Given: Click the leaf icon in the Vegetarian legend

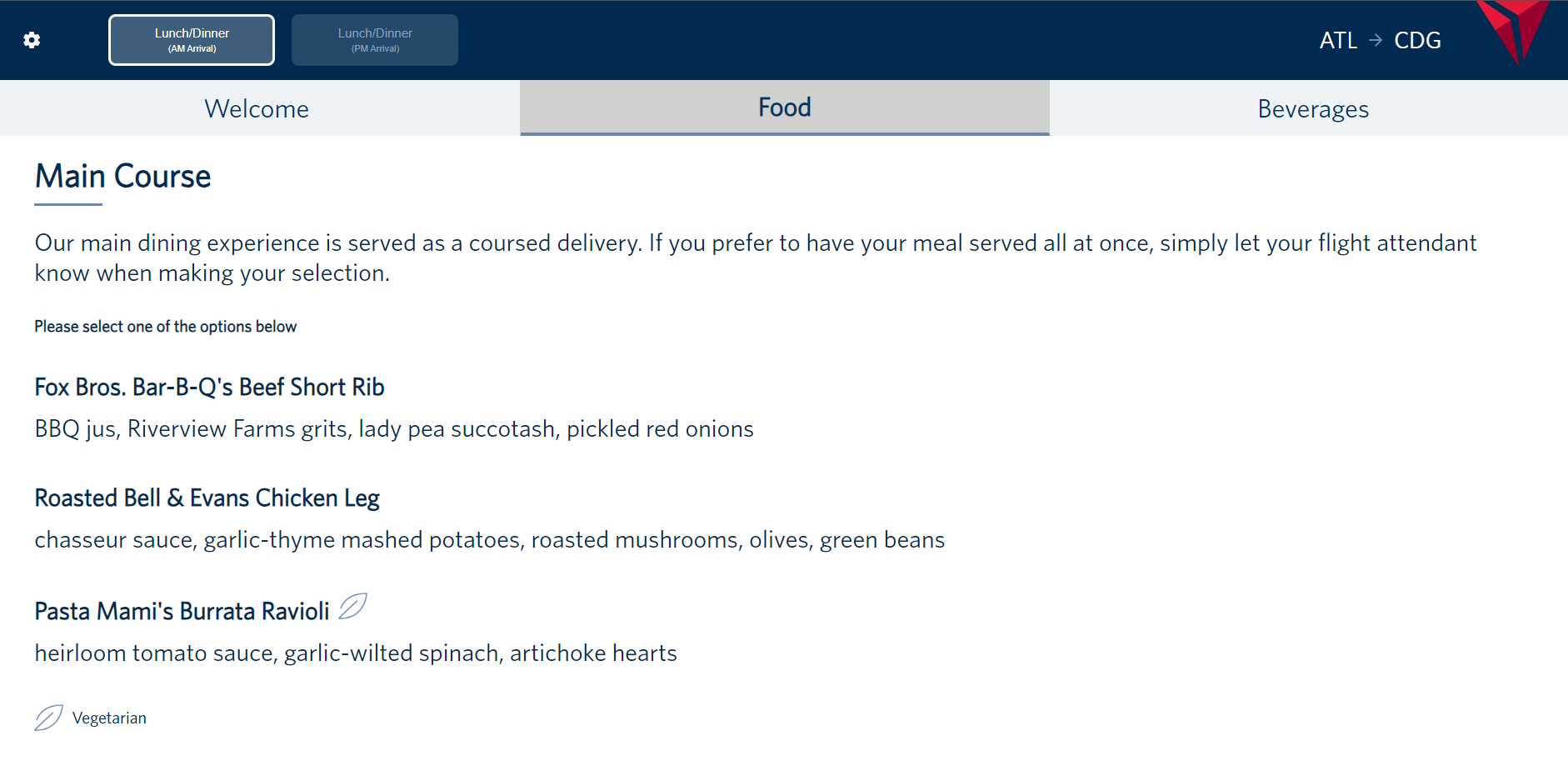Looking at the screenshot, I should [x=48, y=717].
